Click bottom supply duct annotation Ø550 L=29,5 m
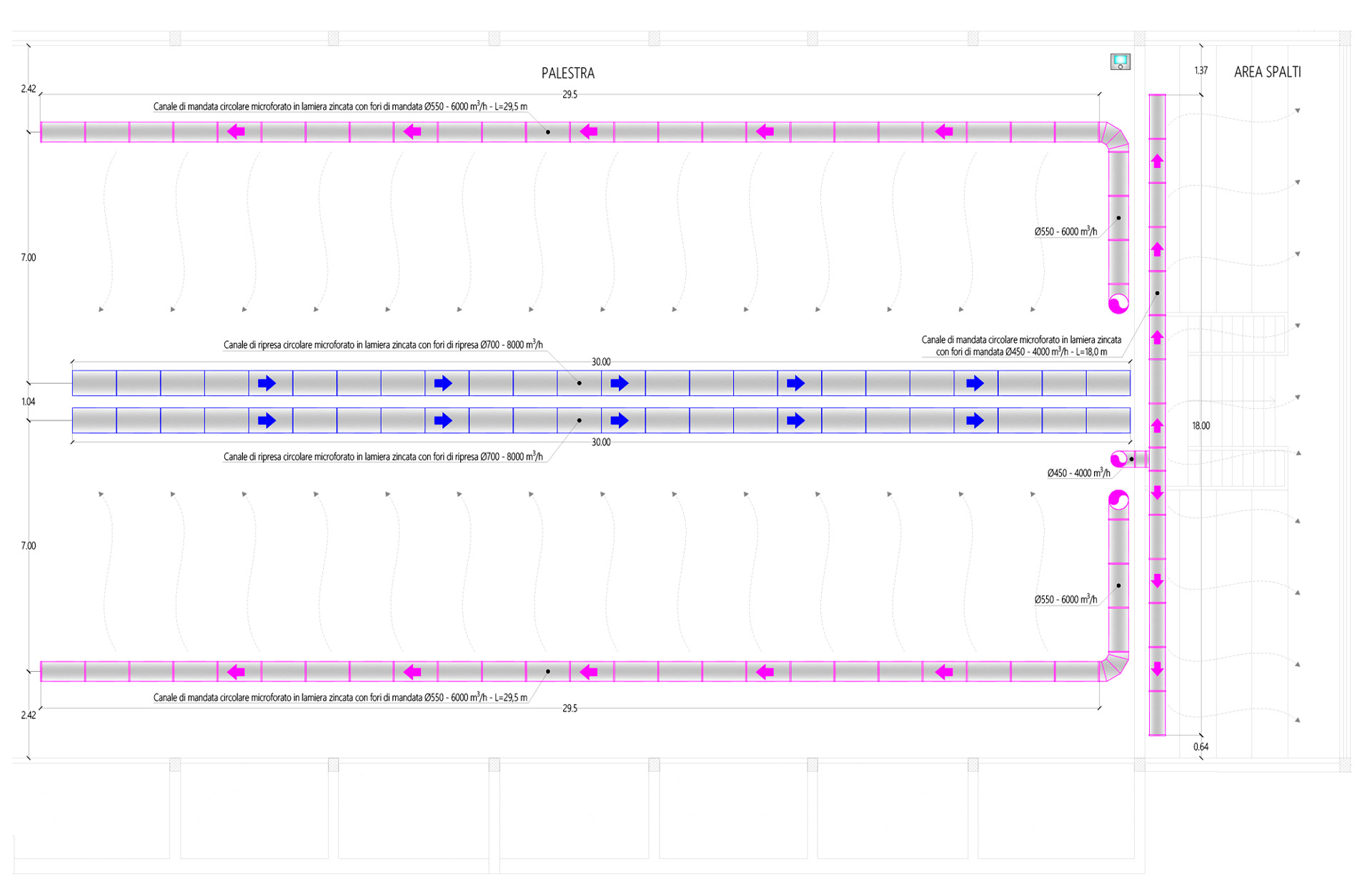The height and width of the screenshot is (892, 1372). pos(340,698)
